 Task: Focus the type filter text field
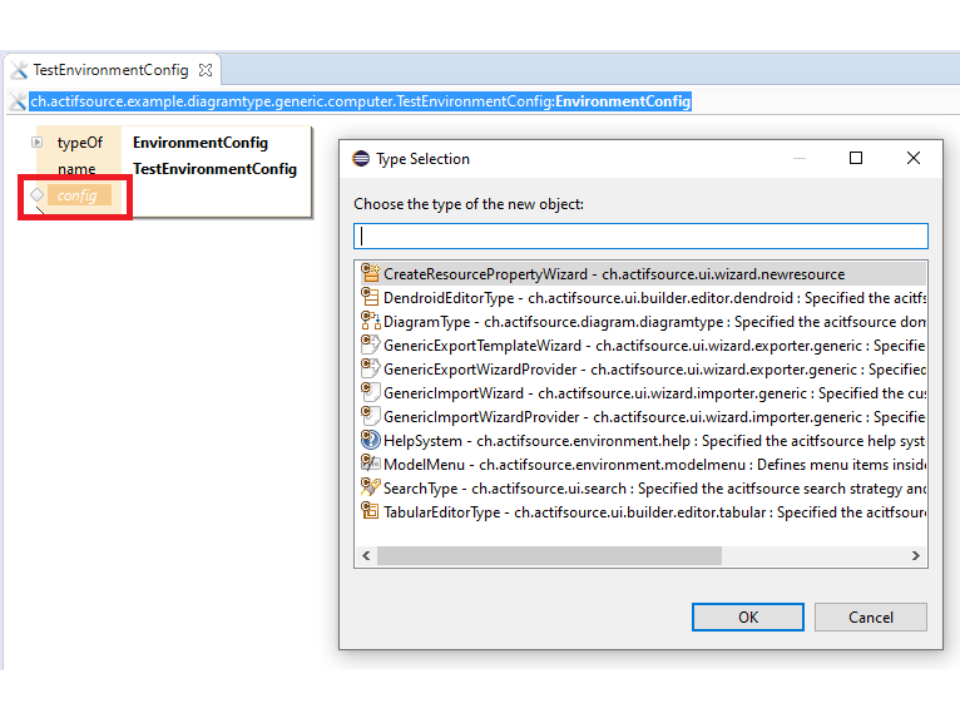[640, 236]
